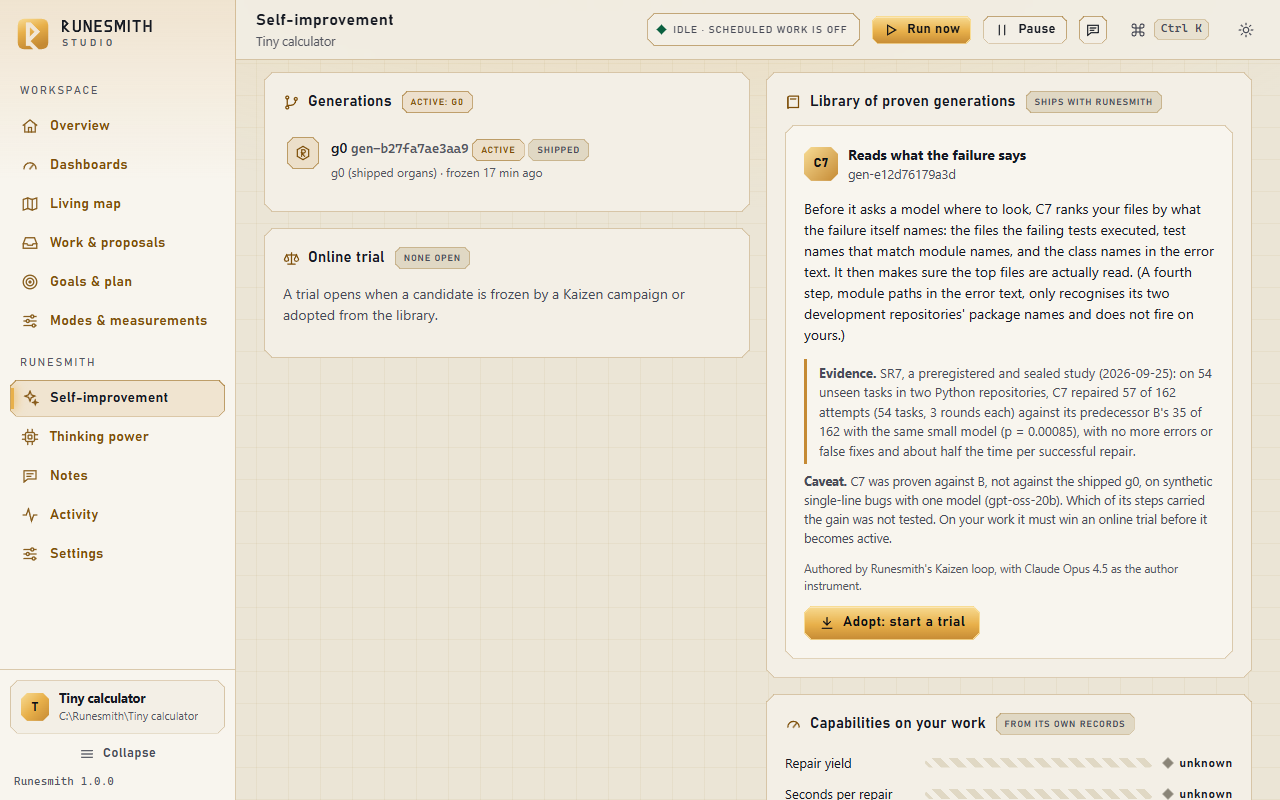Click the Tiny calculator T avatar
This screenshot has height=800, width=1280.
35,707
